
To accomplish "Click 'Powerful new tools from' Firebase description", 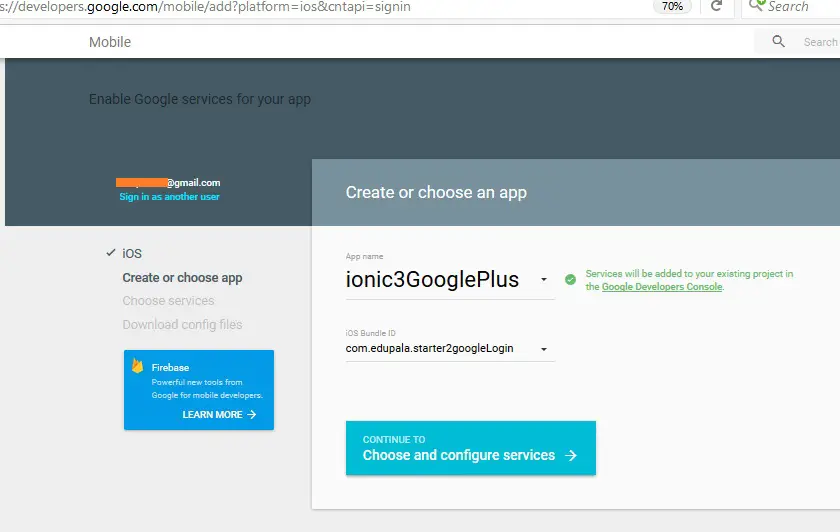I will 207,389.
